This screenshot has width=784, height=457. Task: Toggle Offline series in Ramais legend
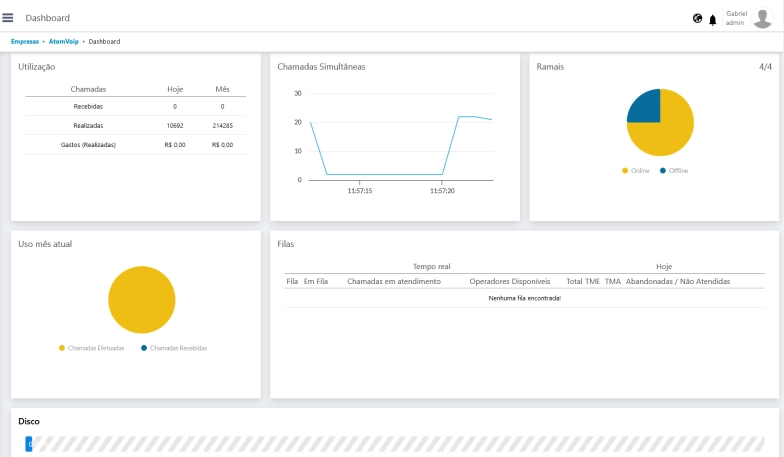pos(678,171)
